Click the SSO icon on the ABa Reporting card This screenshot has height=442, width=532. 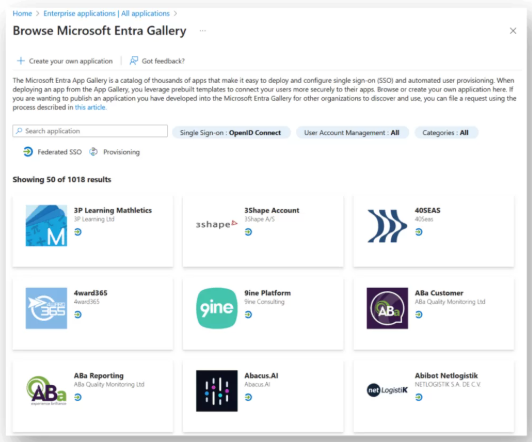point(78,397)
